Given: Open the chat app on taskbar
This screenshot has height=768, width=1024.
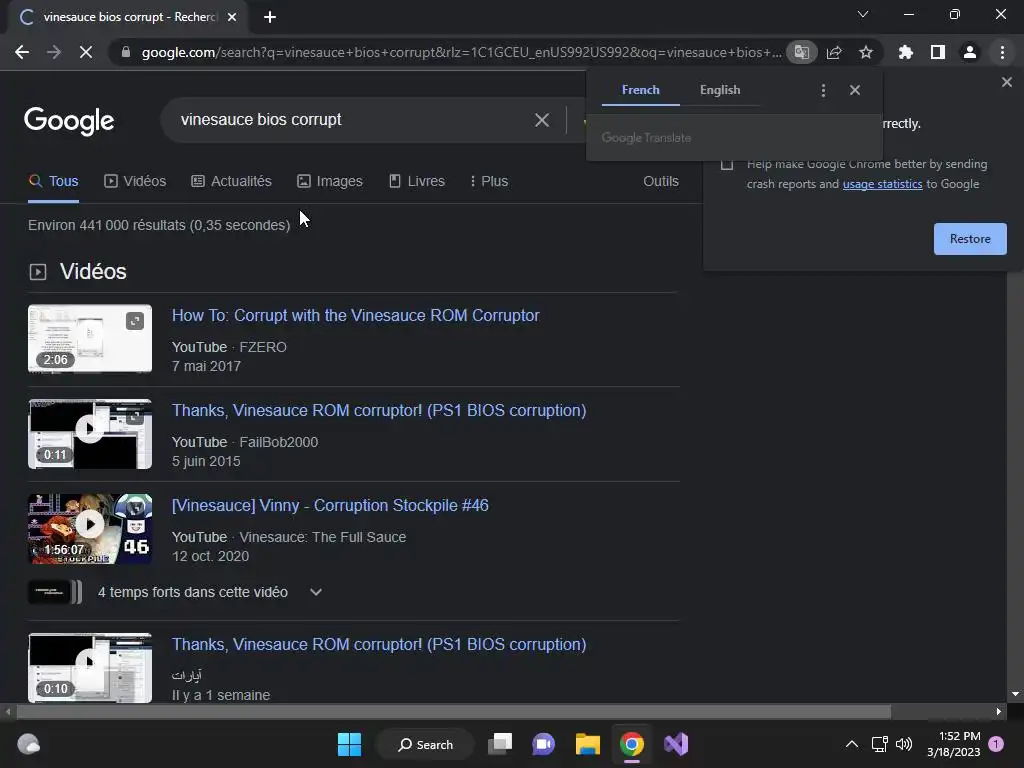Looking at the screenshot, I should (x=543, y=744).
